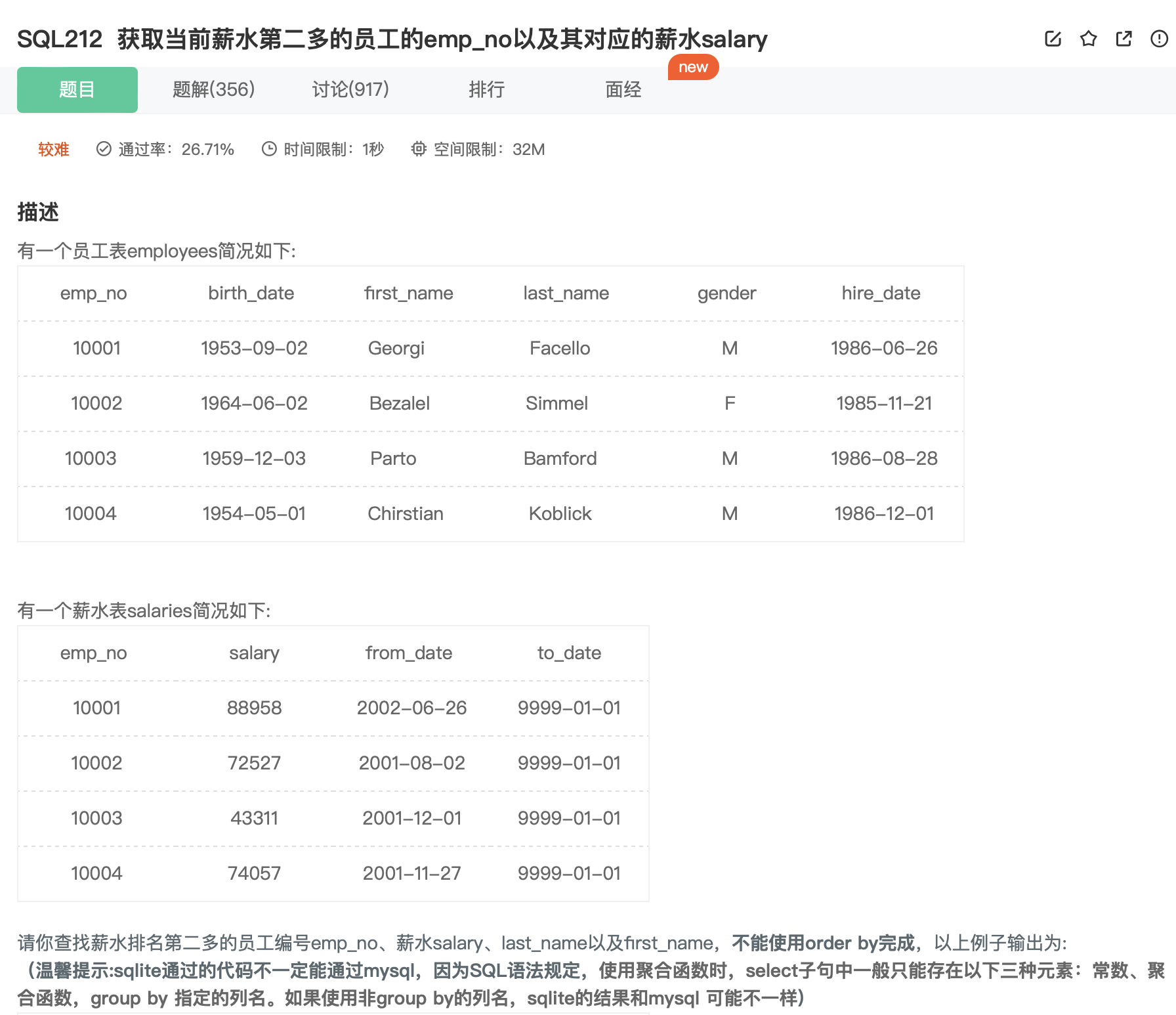Select the 题目 tab
The image size is (1176, 1015).
[77, 89]
